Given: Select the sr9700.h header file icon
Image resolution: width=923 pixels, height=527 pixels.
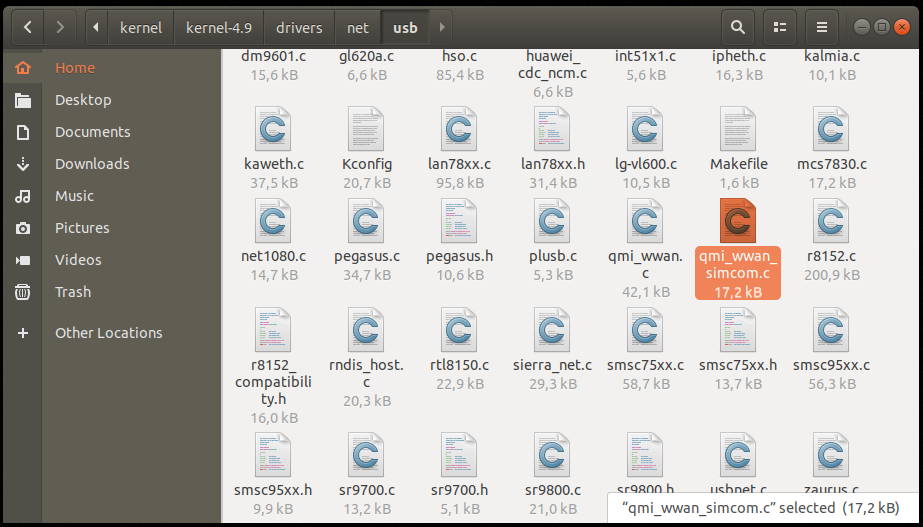Looking at the screenshot, I should pyautogui.click(x=459, y=455).
